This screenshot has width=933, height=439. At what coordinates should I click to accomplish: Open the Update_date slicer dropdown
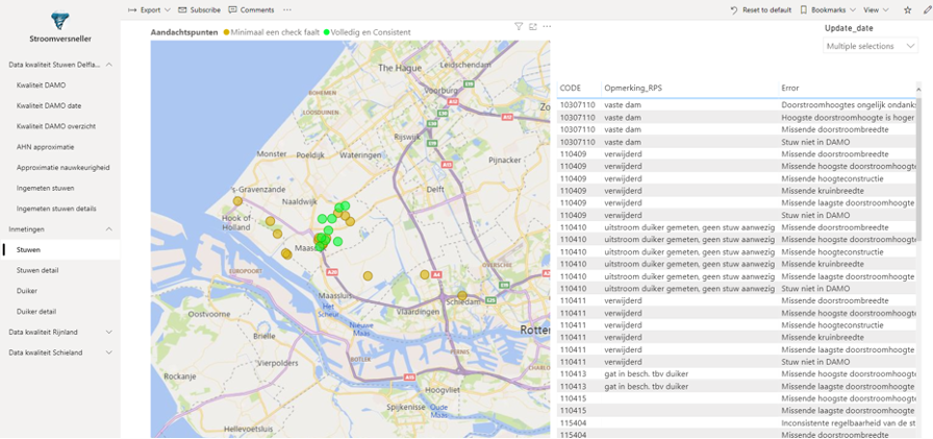click(871, 46)
